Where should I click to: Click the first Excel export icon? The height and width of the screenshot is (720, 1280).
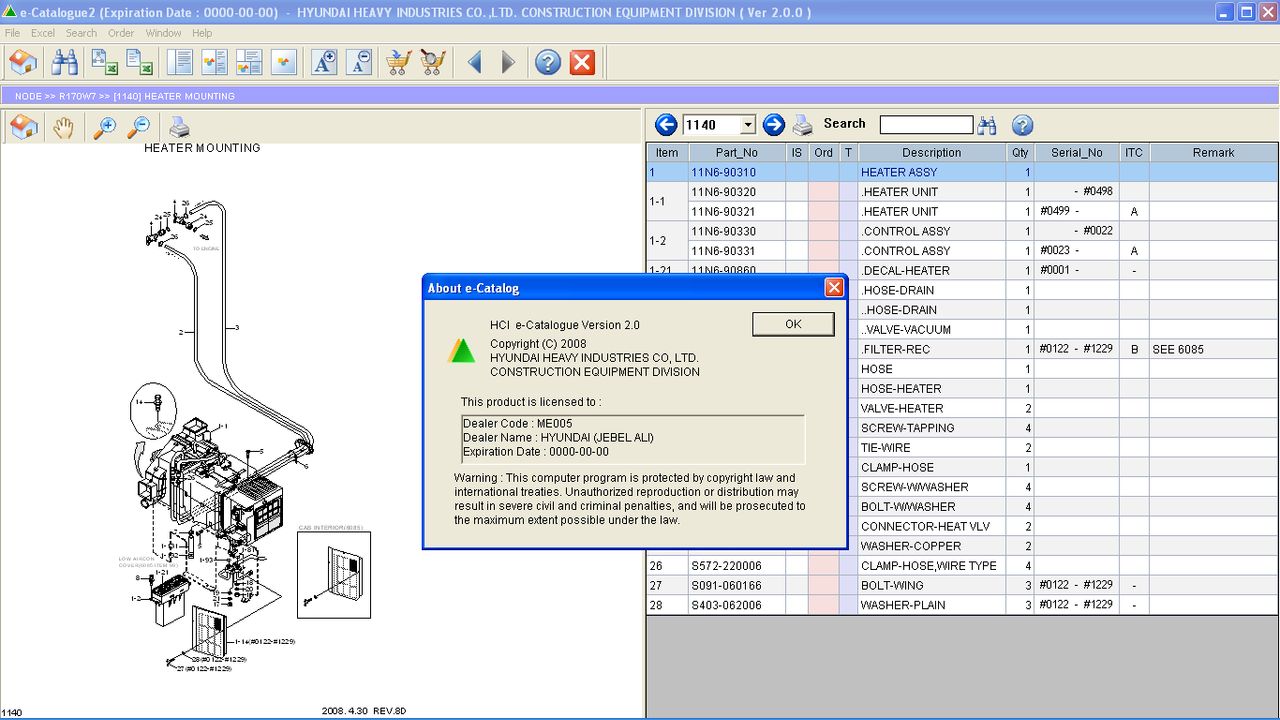coord(105,62)
